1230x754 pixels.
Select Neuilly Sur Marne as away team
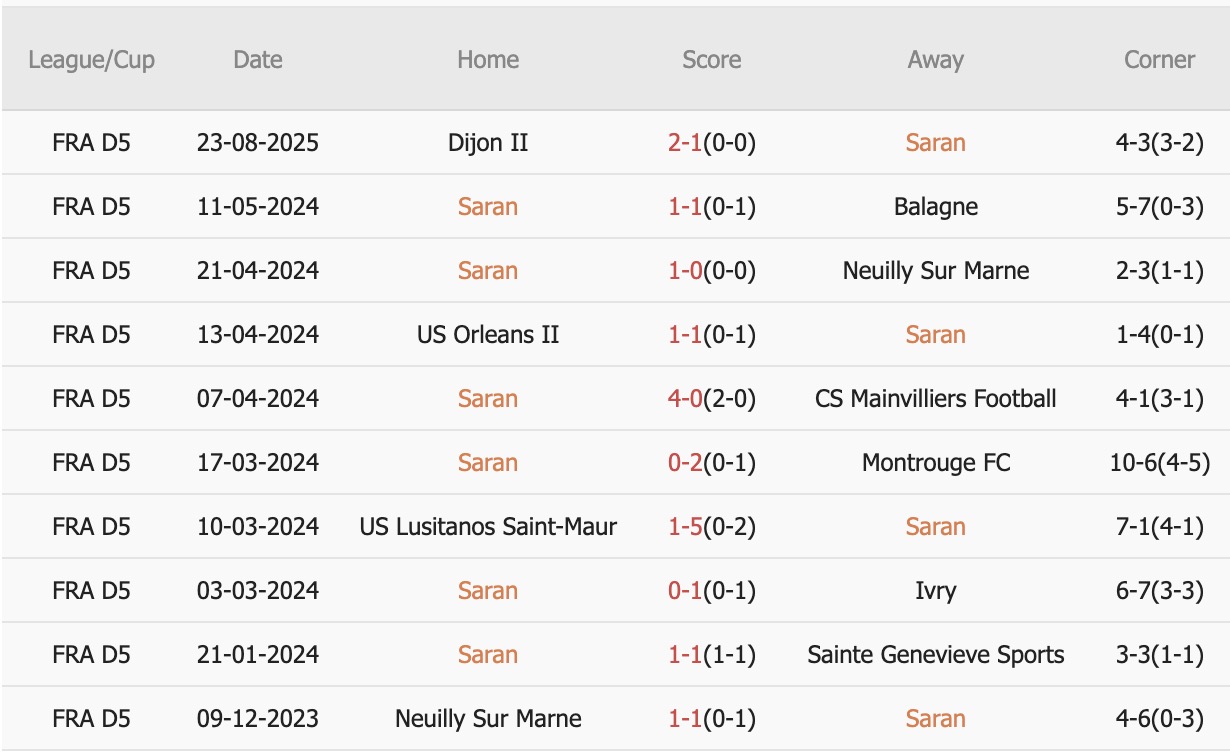click(935, 271)
